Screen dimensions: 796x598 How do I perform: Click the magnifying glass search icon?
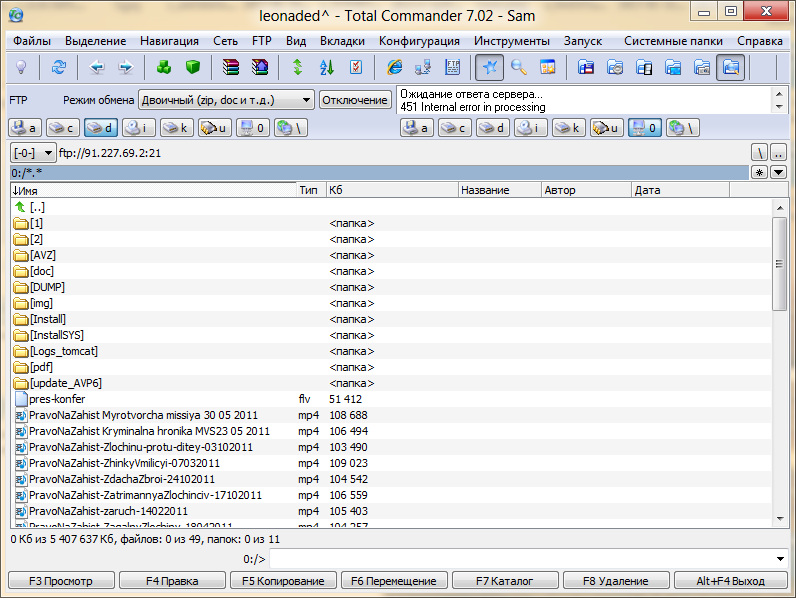tap(518, 67)
